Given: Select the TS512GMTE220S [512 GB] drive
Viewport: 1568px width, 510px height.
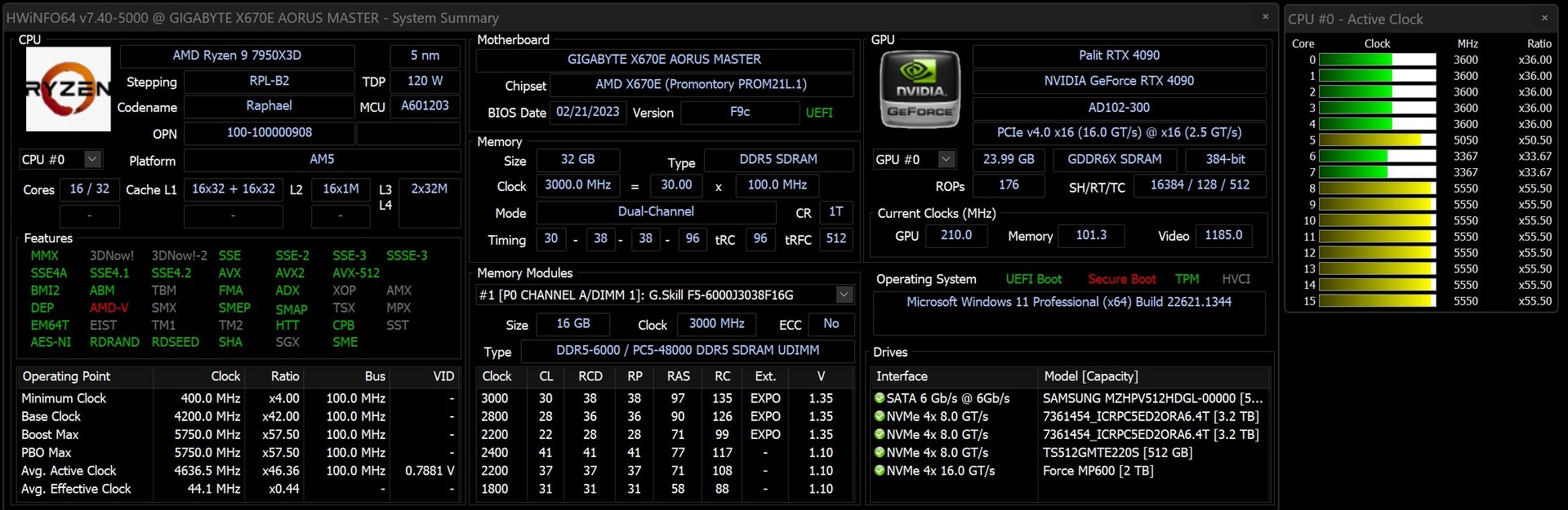Looking at the screenshot, I should [1117, 452].
